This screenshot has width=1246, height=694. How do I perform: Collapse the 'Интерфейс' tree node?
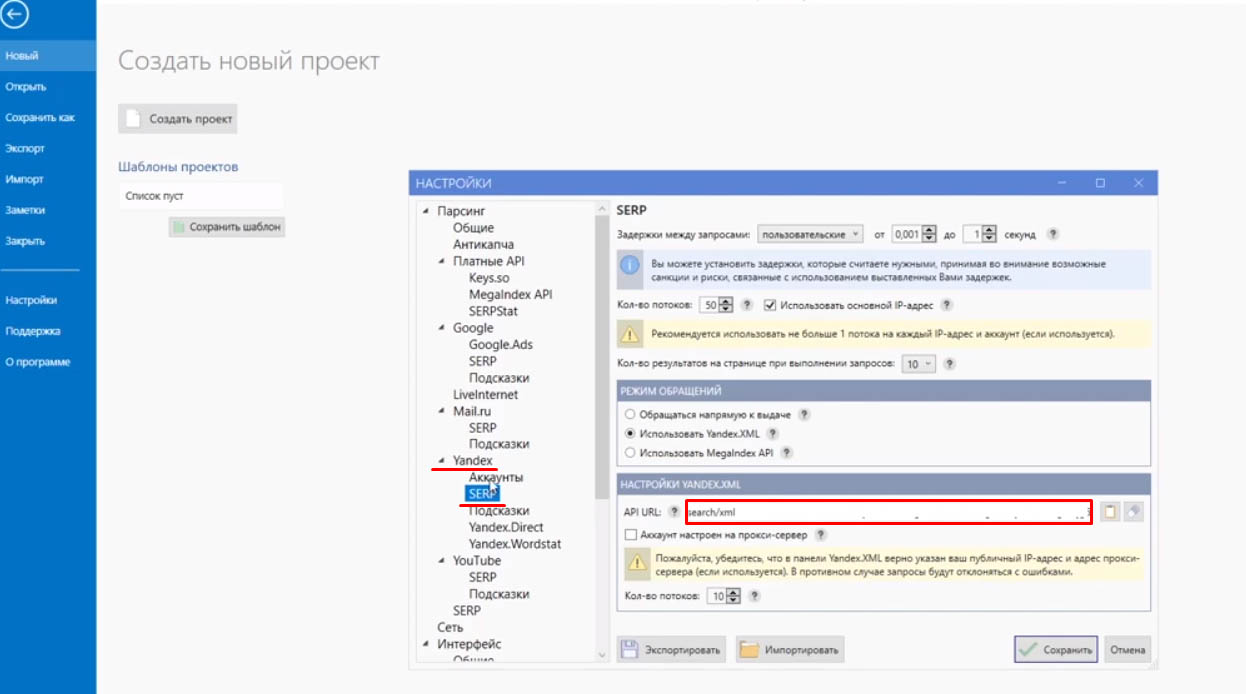(426, 644)
